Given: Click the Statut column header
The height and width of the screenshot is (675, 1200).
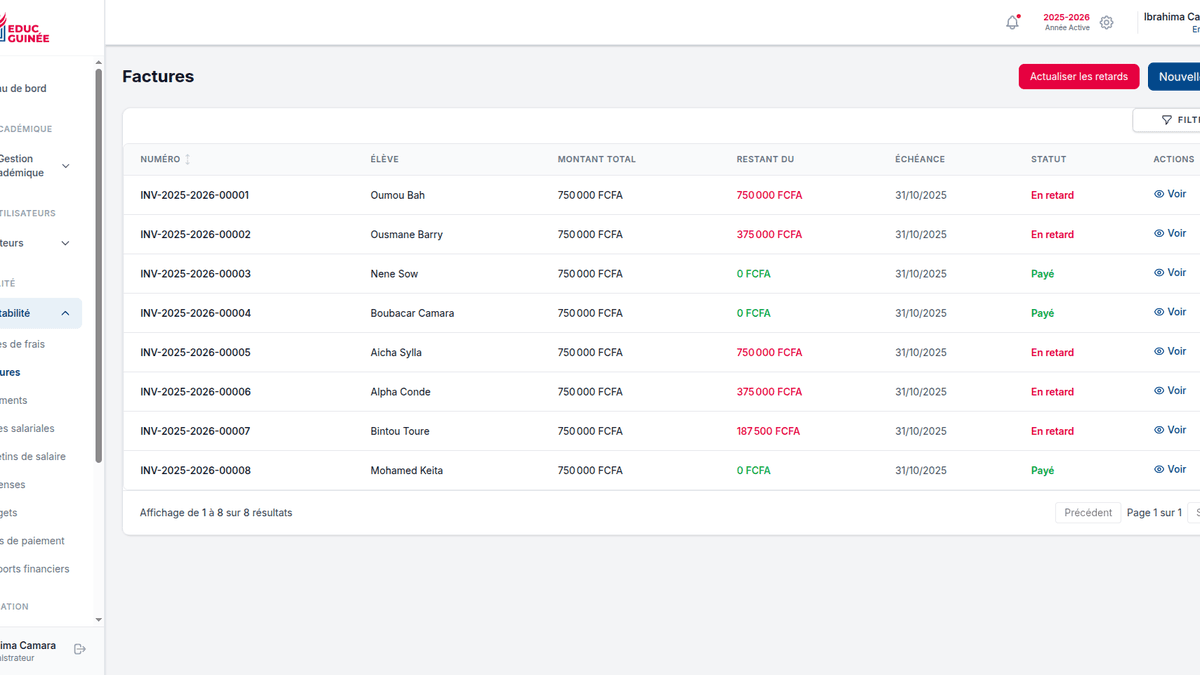Looking at the screenshot, I should [x=1049, y=159].
